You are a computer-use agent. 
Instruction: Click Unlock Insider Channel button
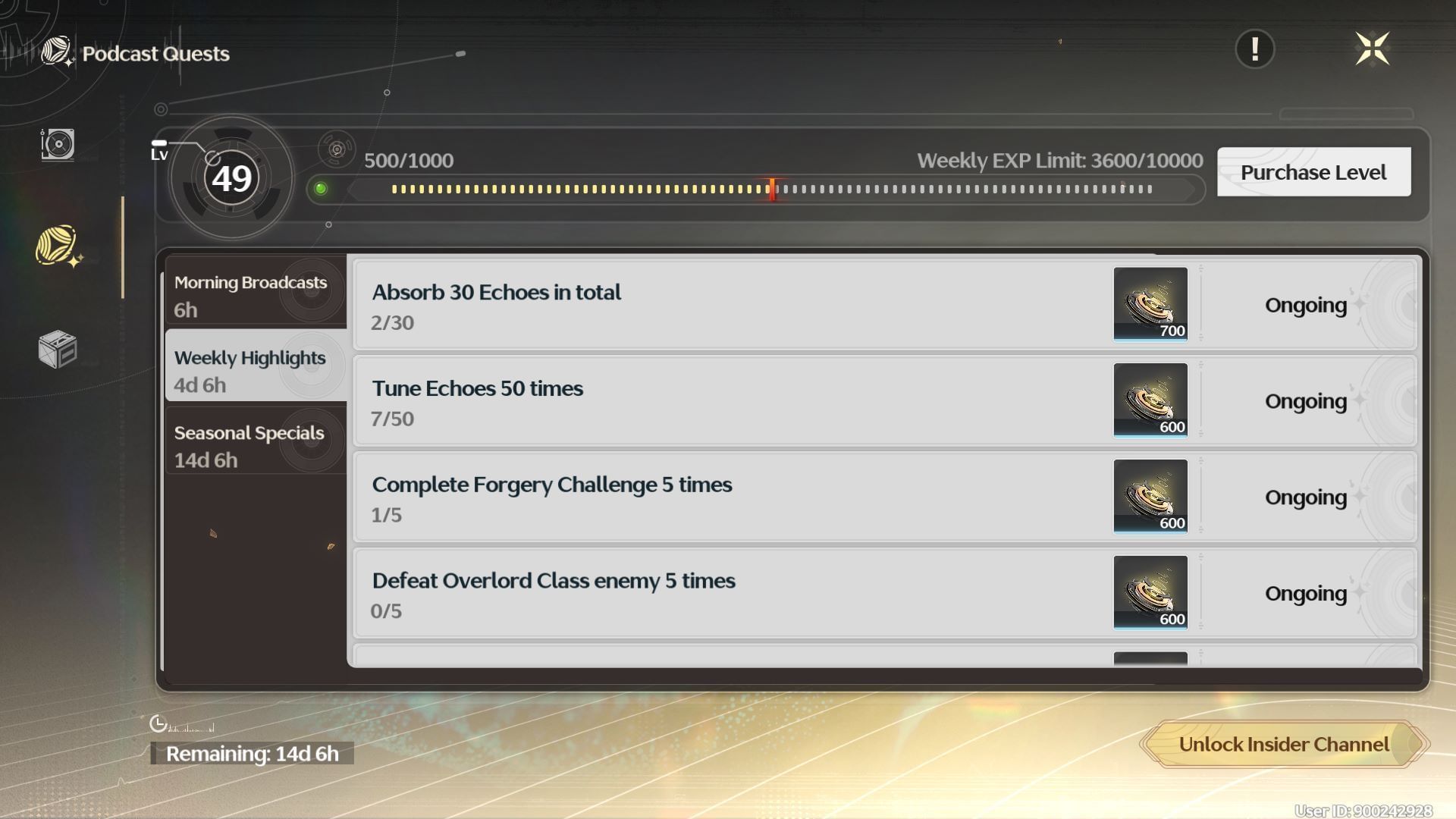tap(1284, 744)
